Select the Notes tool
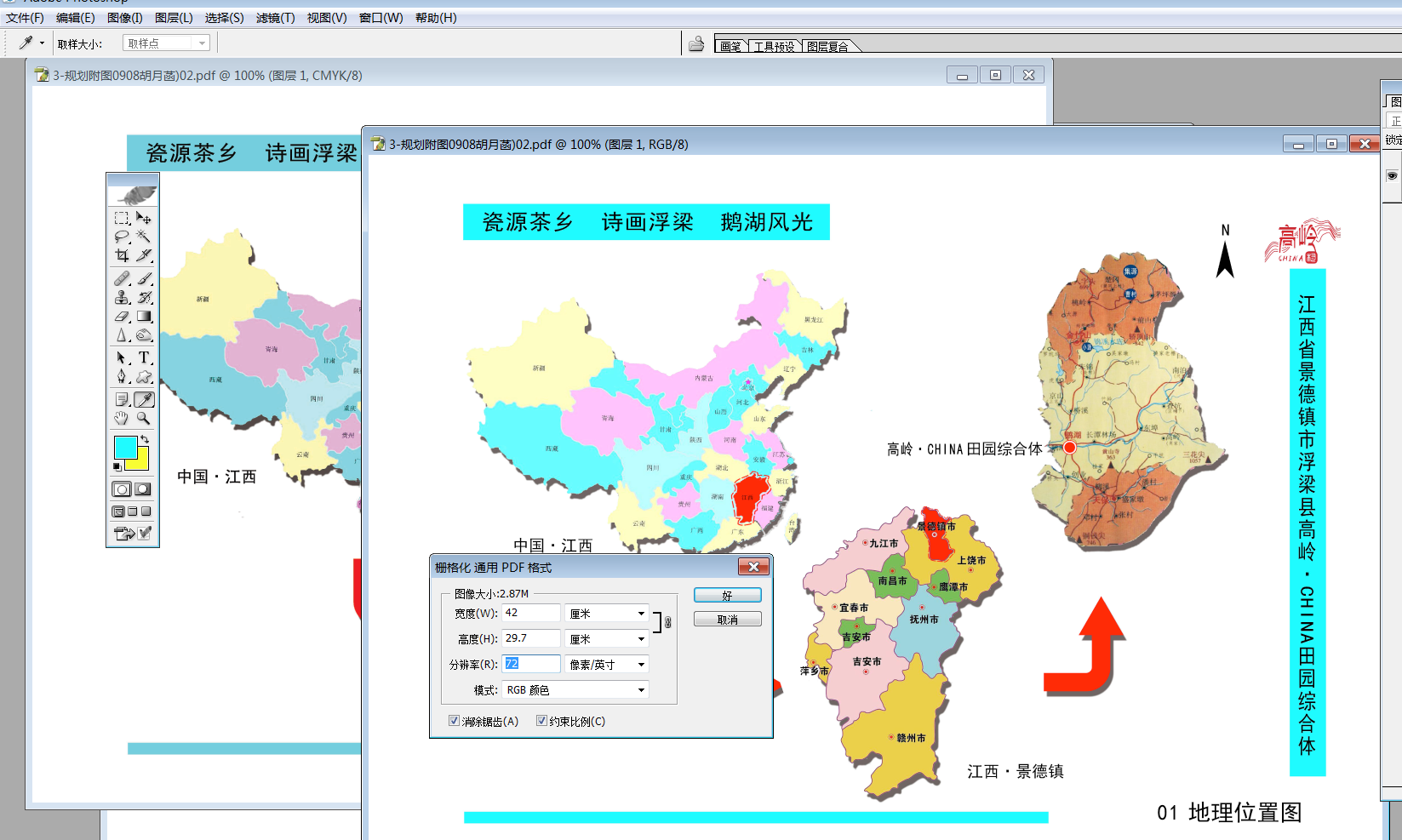 point(122,399)
